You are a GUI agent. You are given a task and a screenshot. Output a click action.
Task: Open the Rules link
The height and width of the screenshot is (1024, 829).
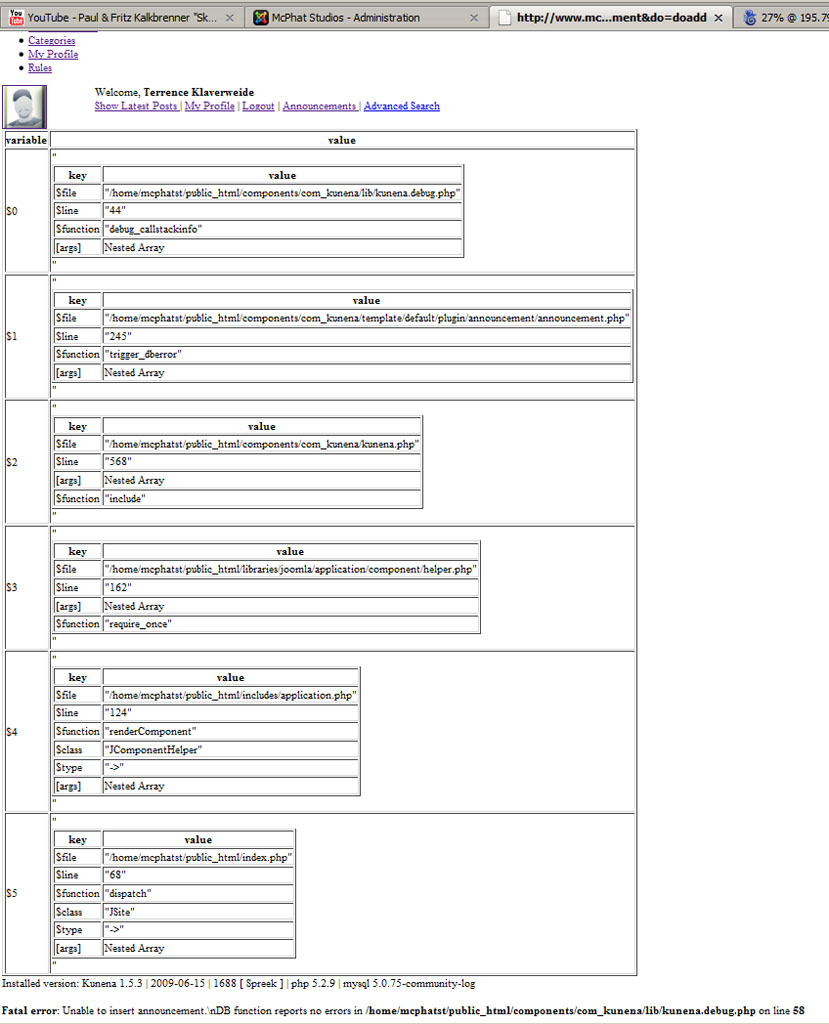click(40, 68)
